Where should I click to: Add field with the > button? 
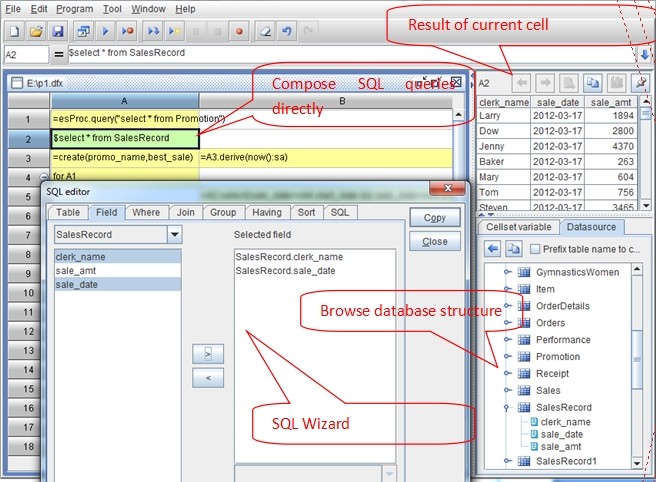click(208, 354)
